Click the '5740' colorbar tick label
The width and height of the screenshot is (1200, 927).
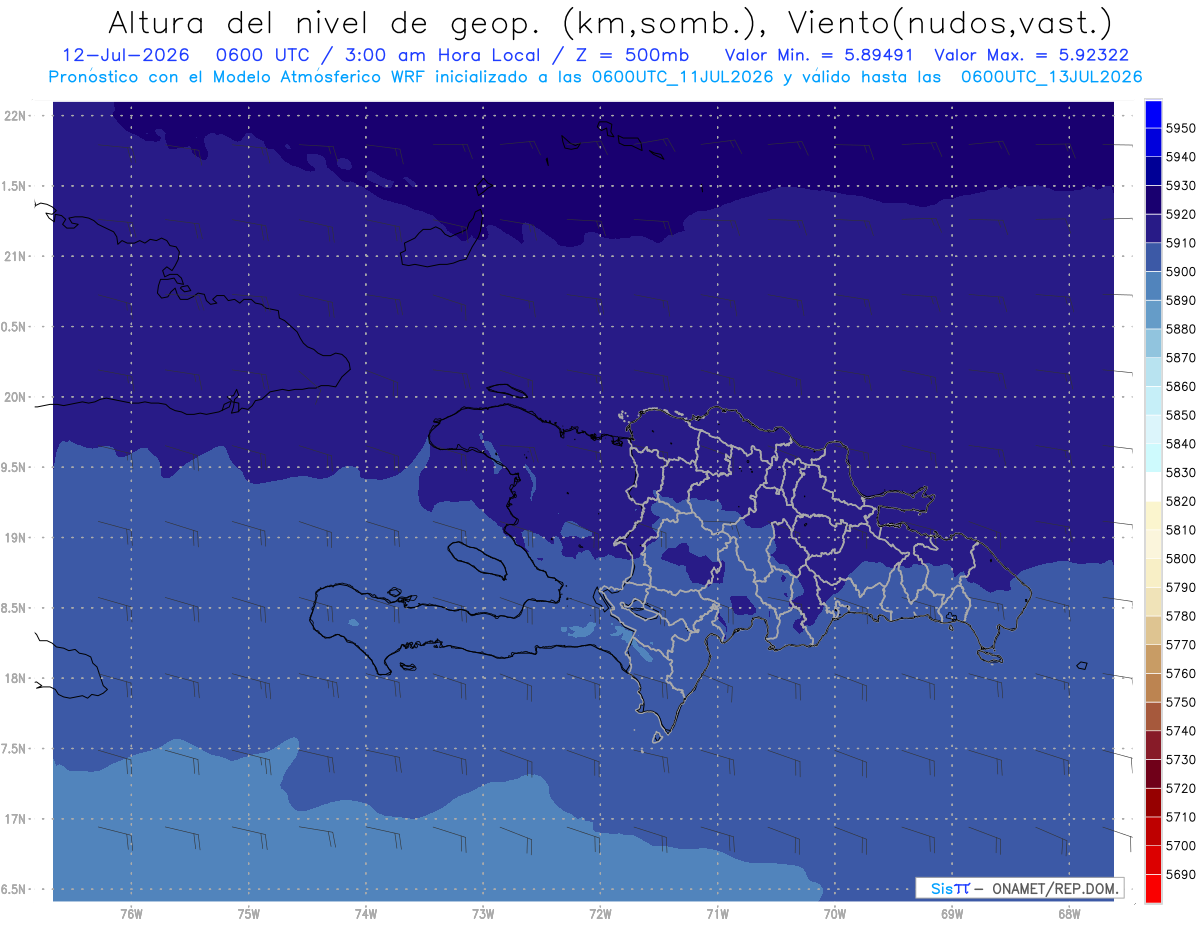[1180, 731]
